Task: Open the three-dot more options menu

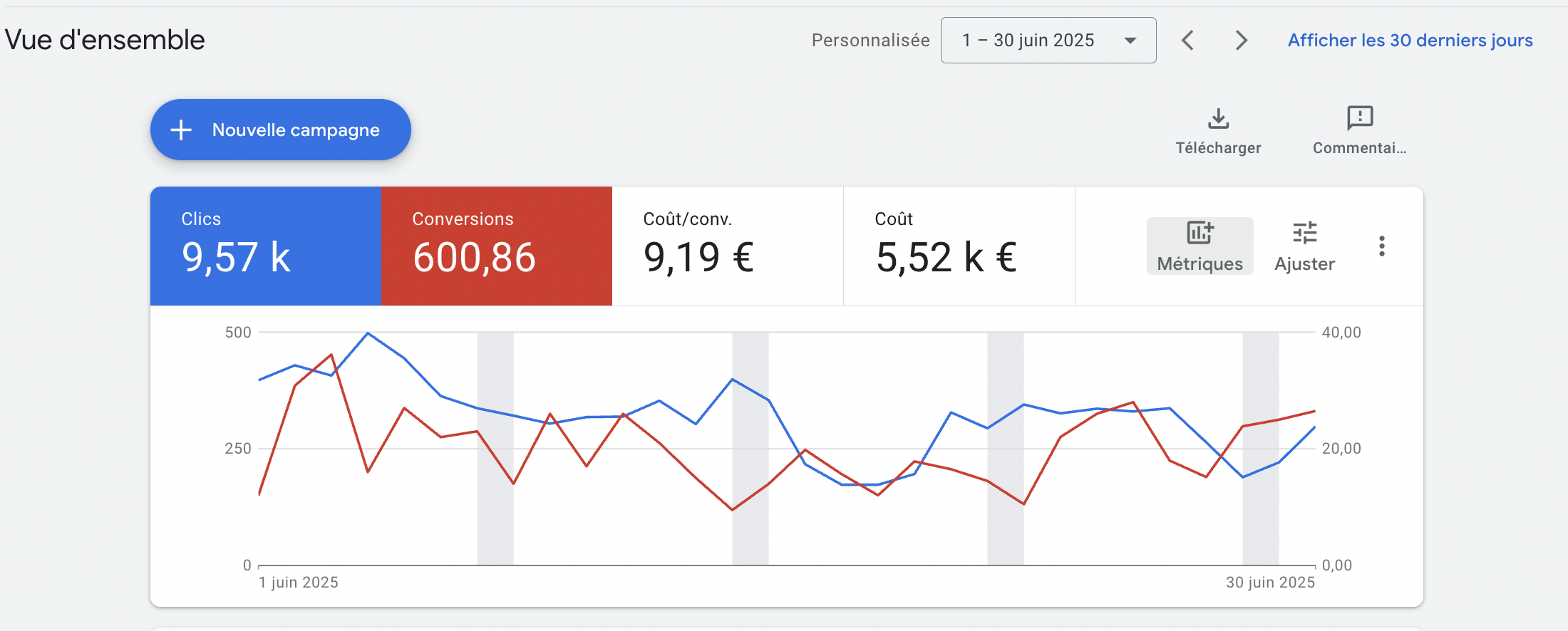Action: (x=1381, y=246)
